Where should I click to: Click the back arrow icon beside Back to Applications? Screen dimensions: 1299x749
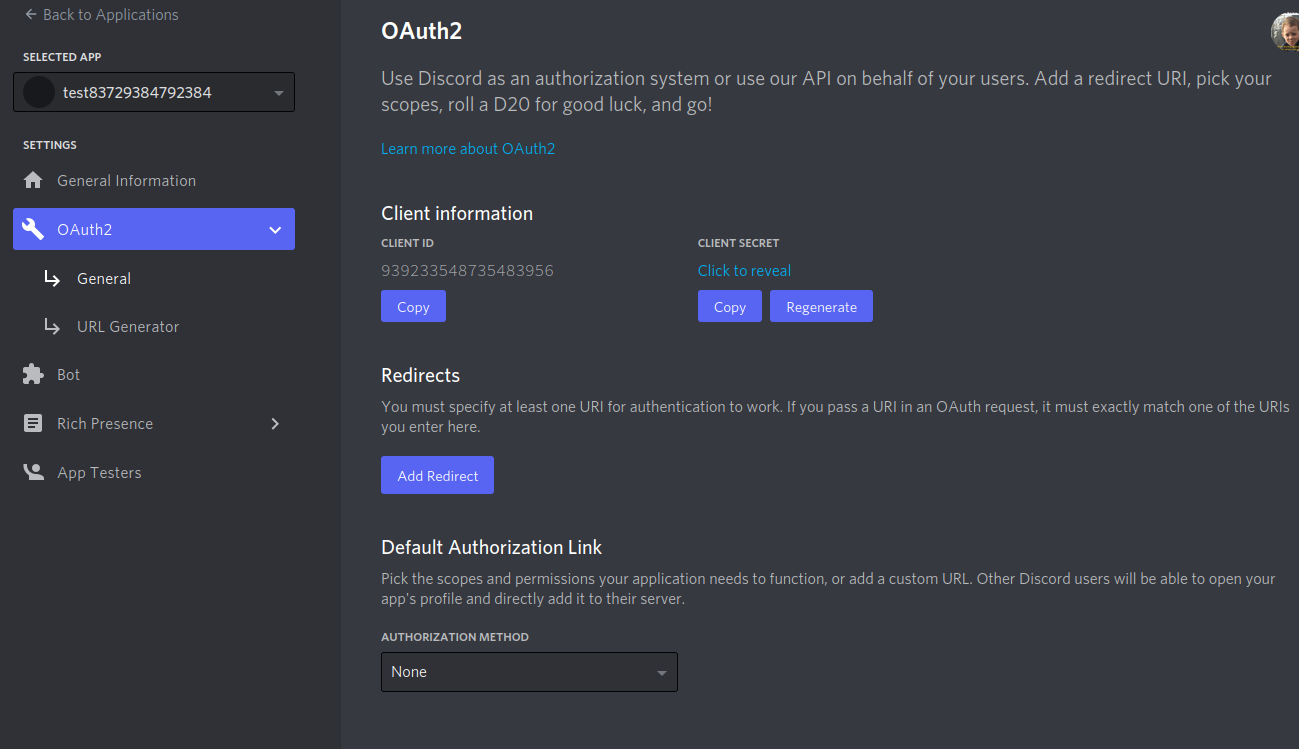pyautogui.click(x=30, y=15)
